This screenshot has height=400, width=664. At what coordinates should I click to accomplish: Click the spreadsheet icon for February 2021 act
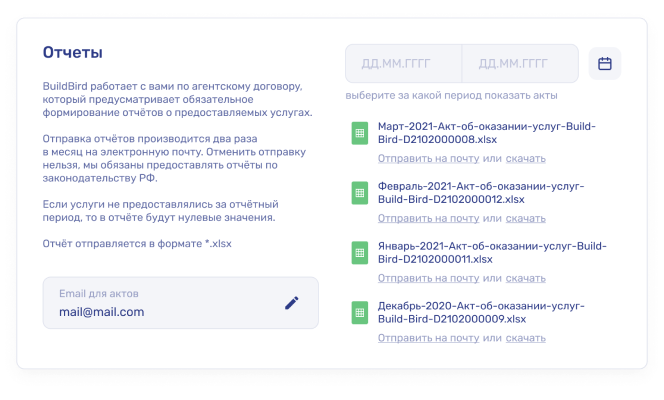359,193
